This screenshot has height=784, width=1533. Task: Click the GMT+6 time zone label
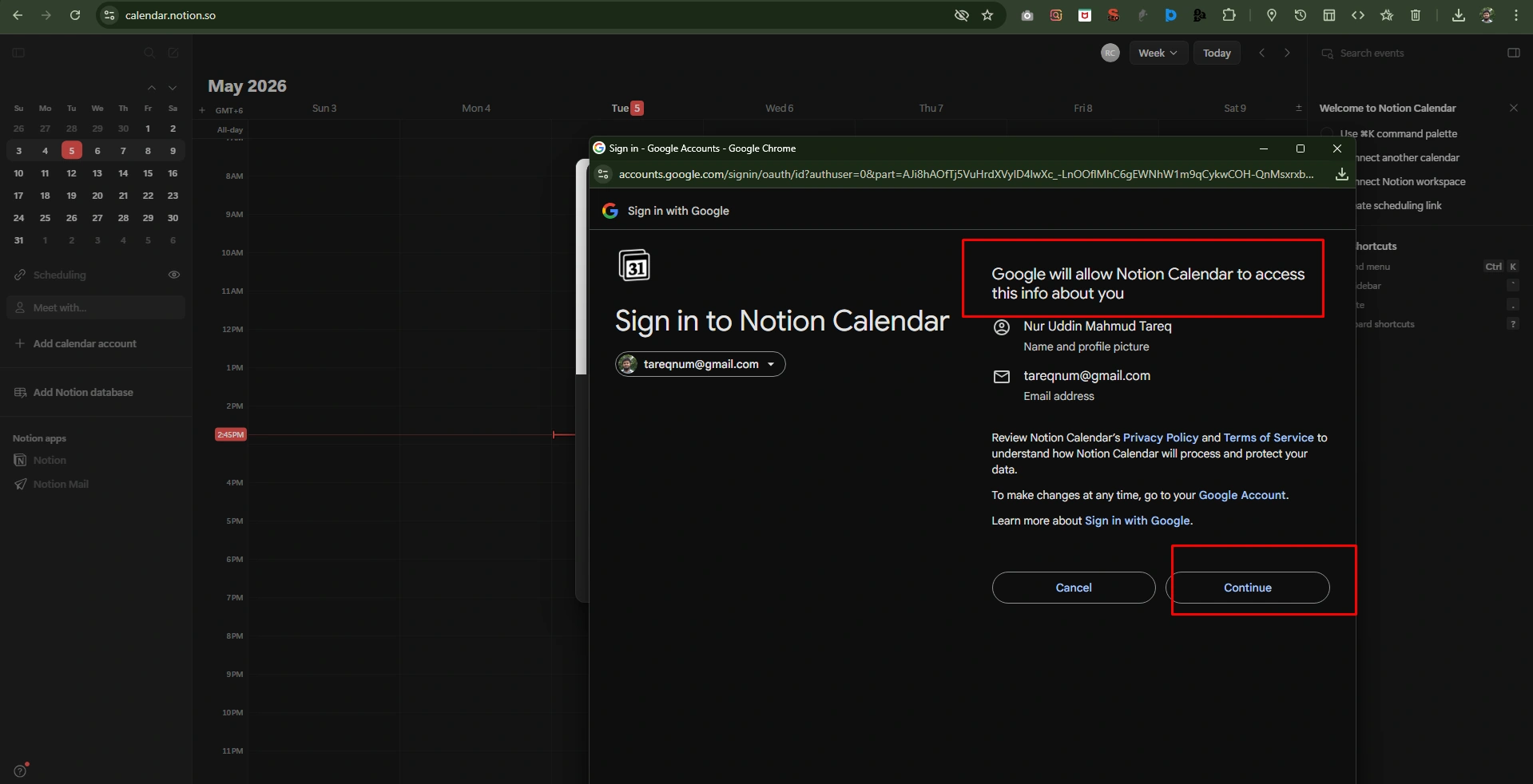tap(229, 110)
